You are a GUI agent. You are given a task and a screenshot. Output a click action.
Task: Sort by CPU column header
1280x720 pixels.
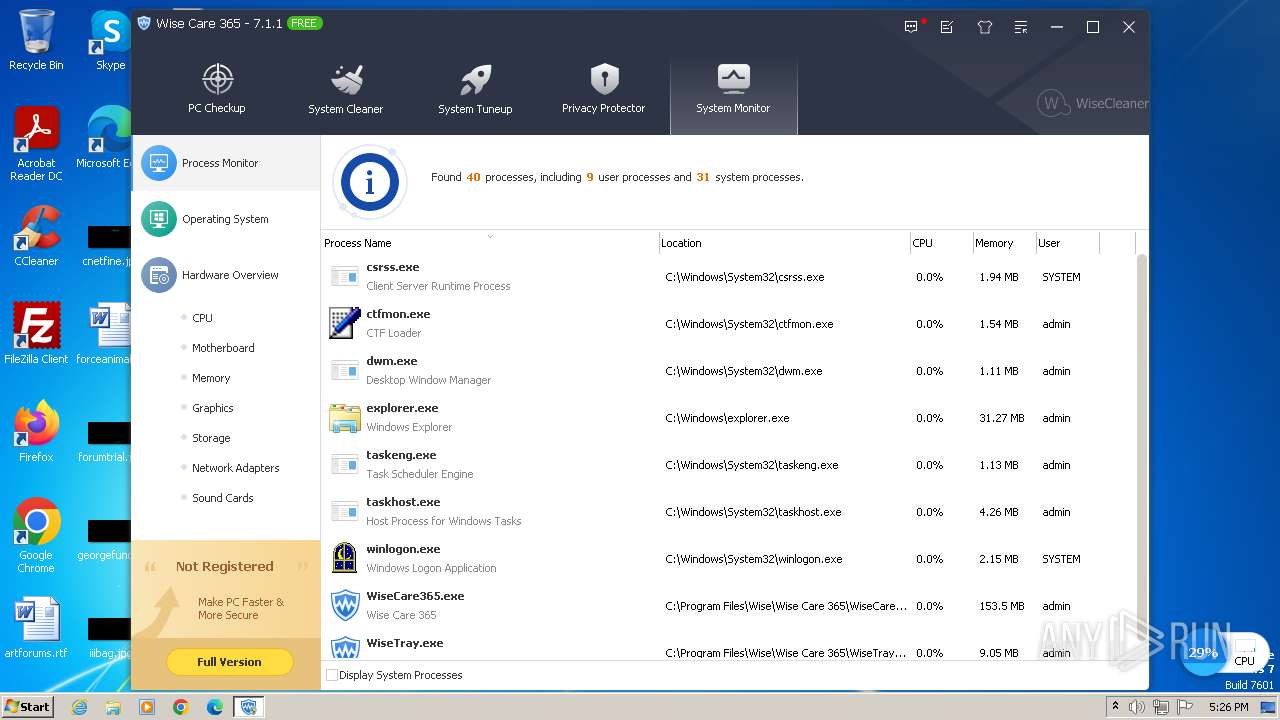click(x=940, y=243)
